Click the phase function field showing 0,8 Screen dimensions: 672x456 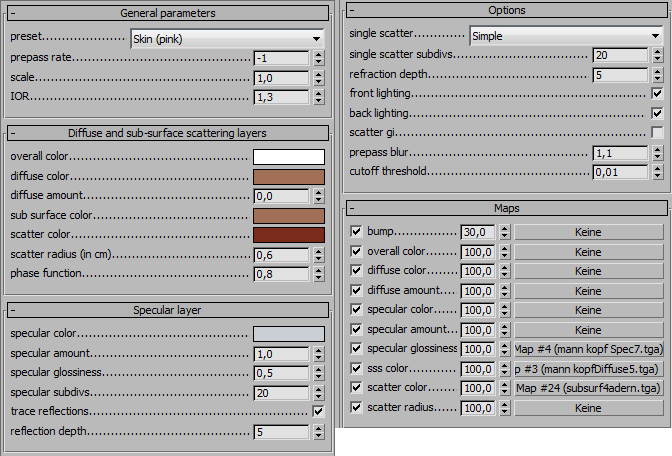point(282,274)
